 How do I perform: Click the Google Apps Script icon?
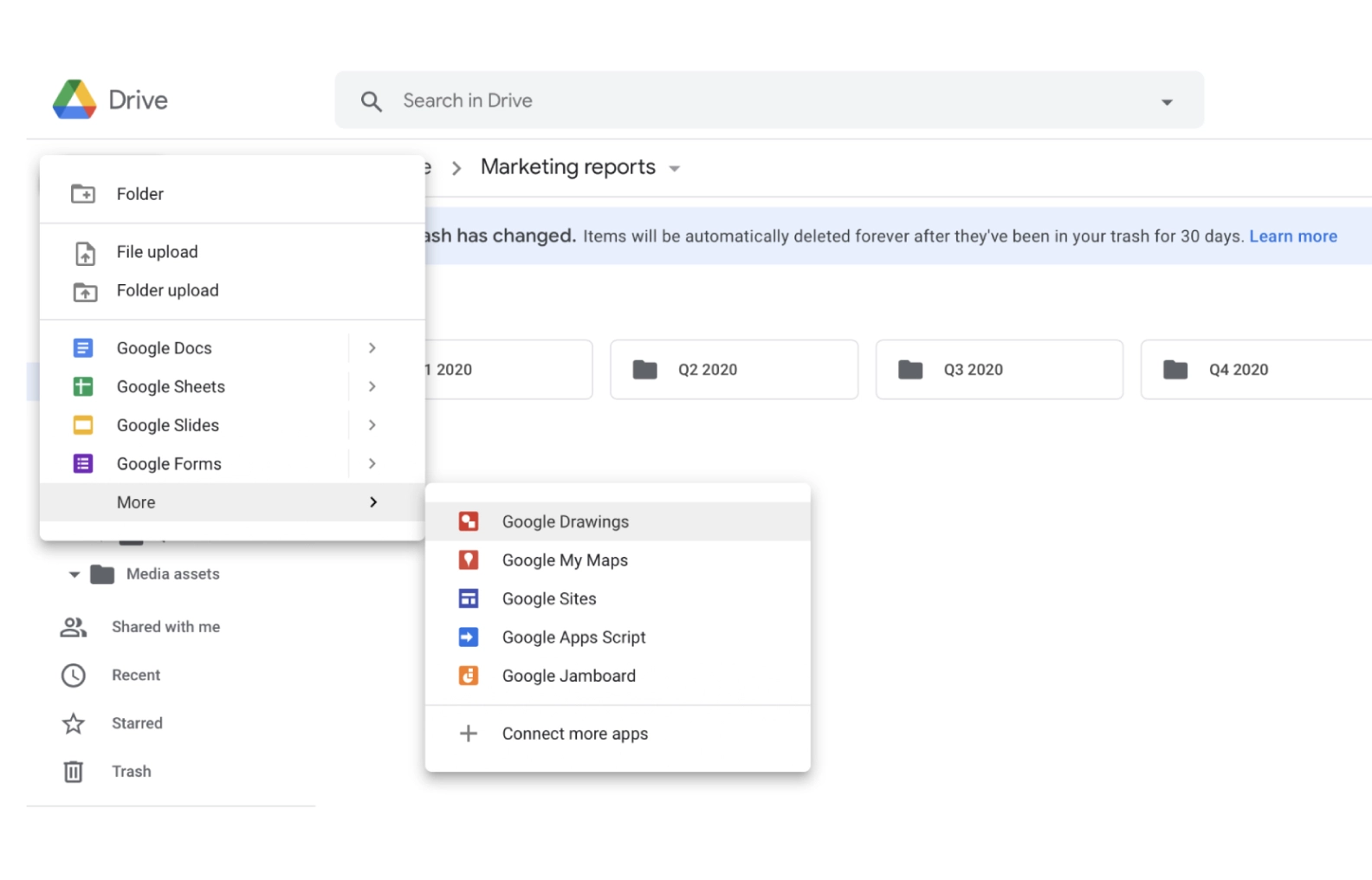[x=469, y=637]
